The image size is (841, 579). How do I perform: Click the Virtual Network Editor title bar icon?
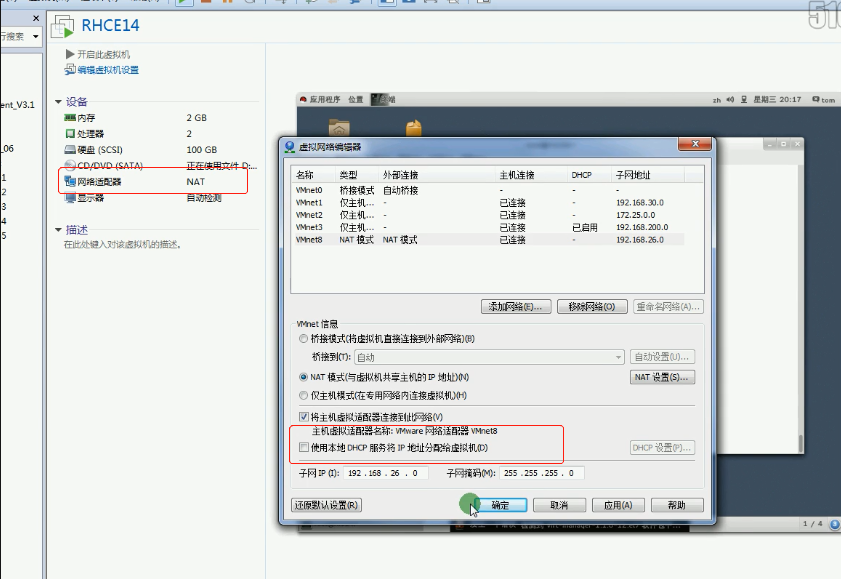(290, 147)
